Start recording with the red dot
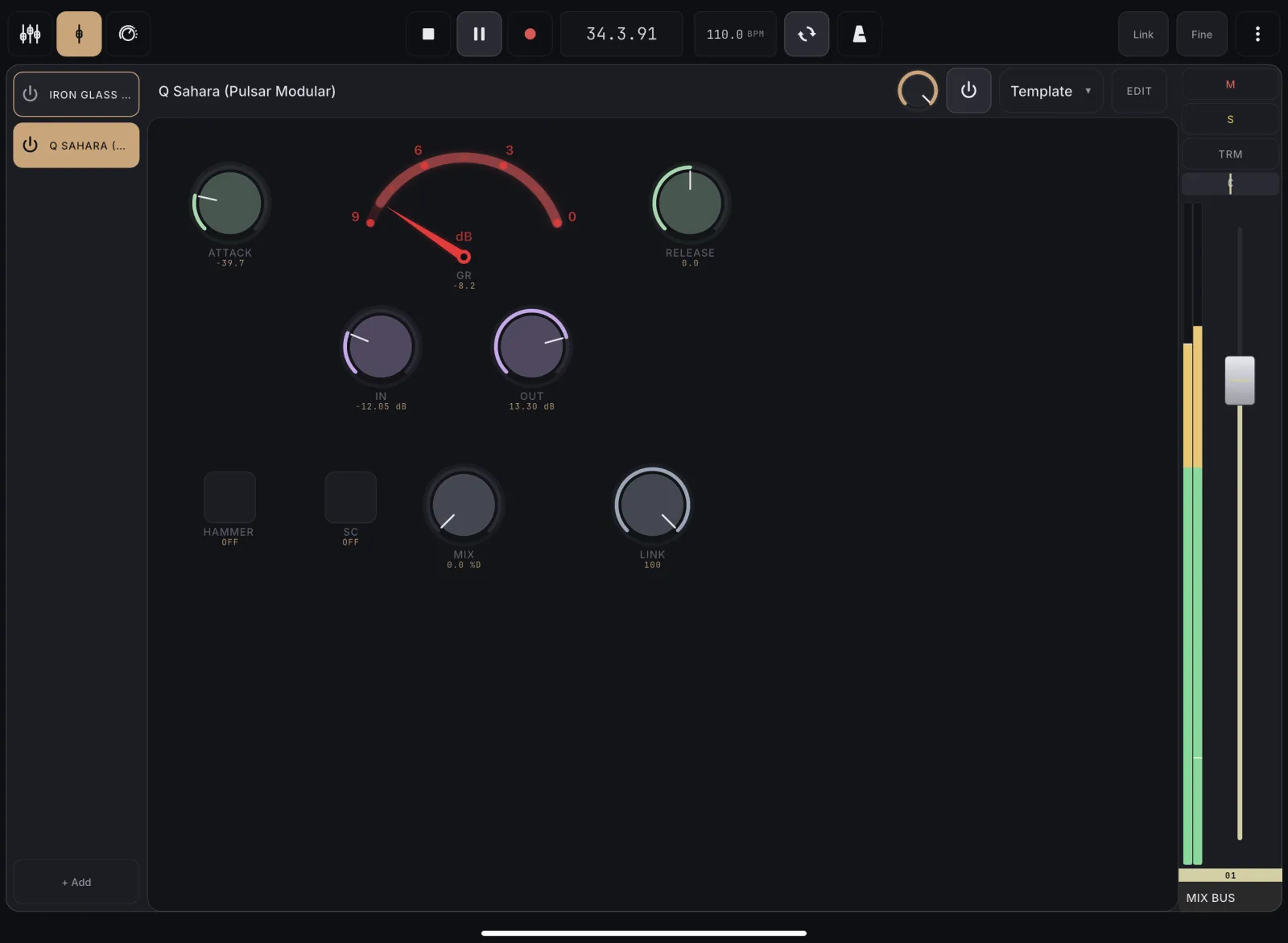Image resolution: width=1288 pixels, height=943 pixels. (530, 34)
